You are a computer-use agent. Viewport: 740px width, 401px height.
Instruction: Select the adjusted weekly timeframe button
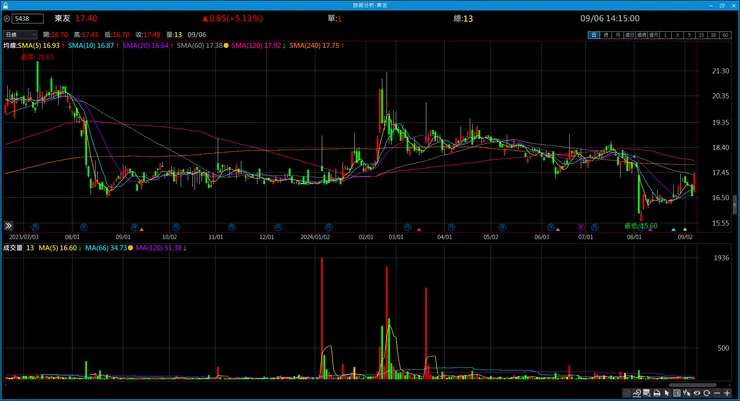click(x=641, y=35)
